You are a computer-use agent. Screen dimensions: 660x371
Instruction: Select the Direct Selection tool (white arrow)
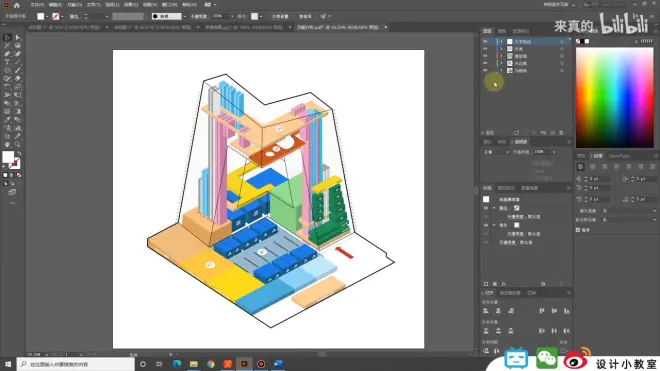click(18, 37)
